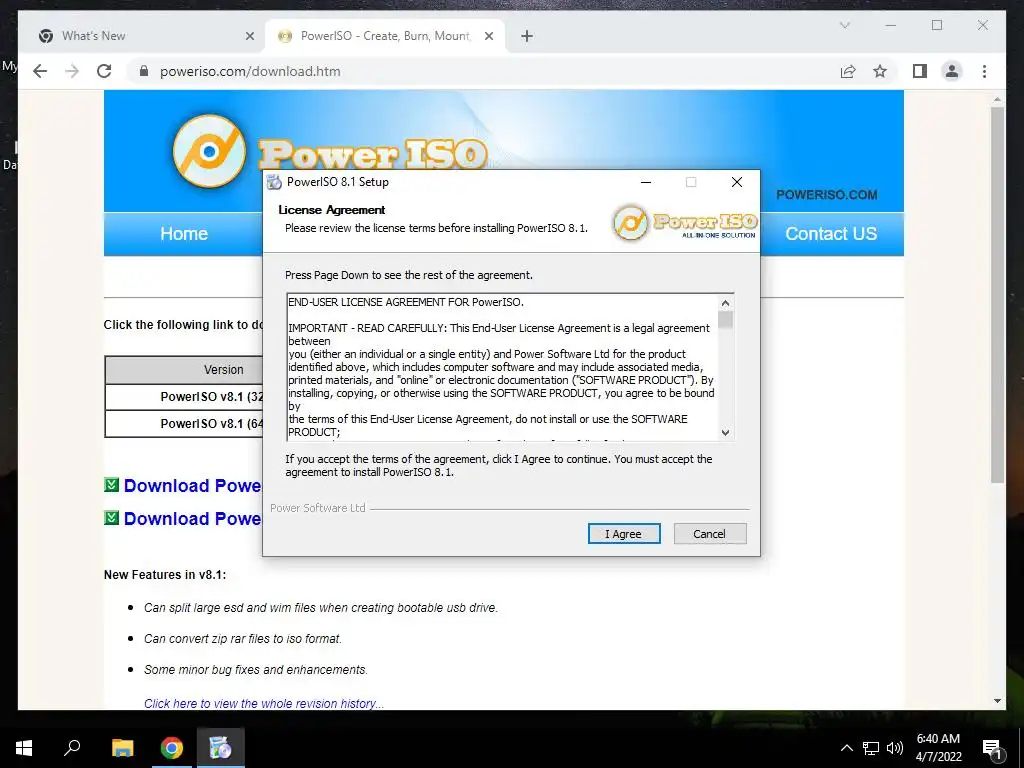
Task: Share this page from the address bar
Action: pyautogui.click(x=848, y=71)
